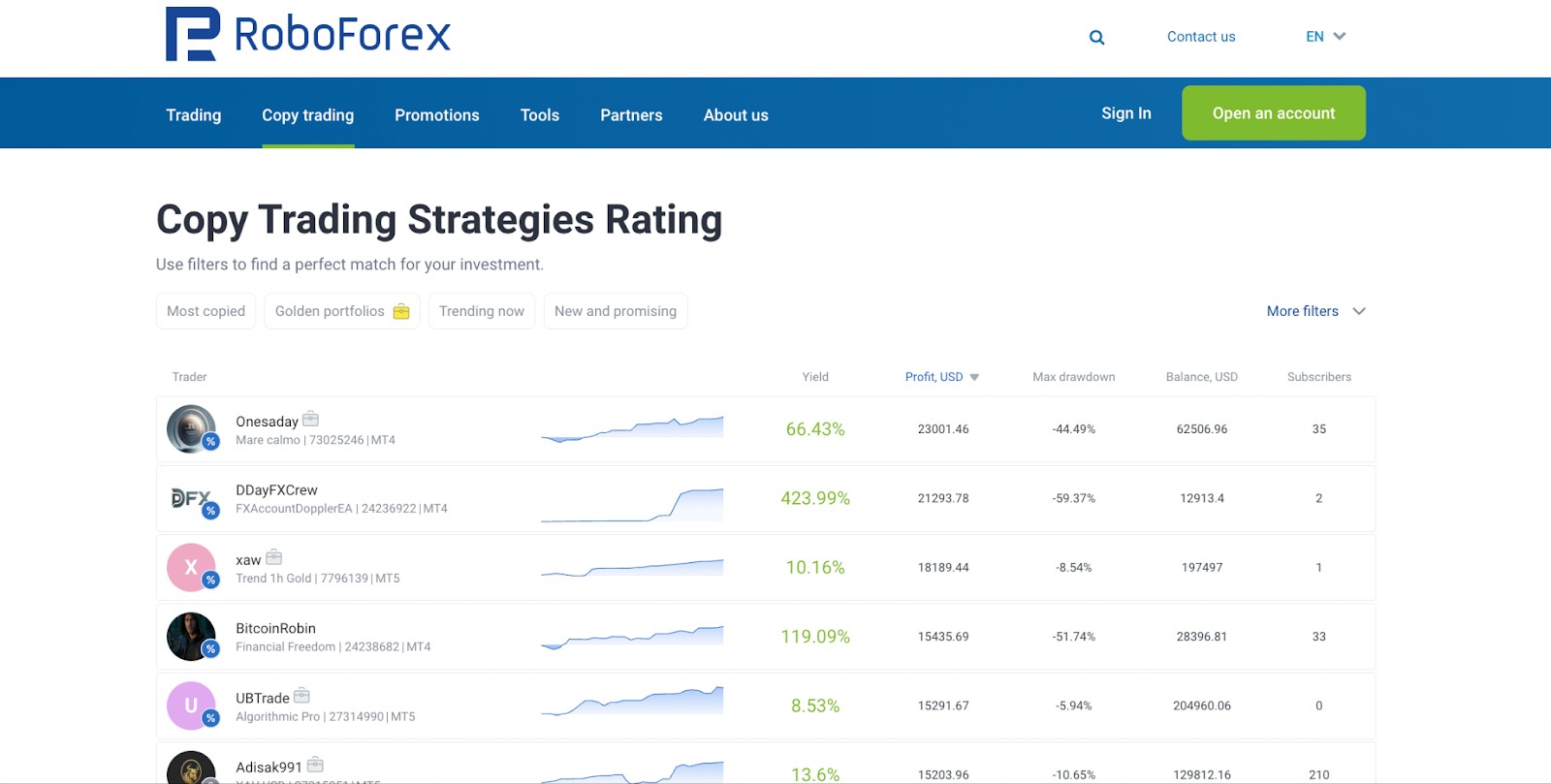Click drawdown value -59.37%

click(x=1074, y=498)
